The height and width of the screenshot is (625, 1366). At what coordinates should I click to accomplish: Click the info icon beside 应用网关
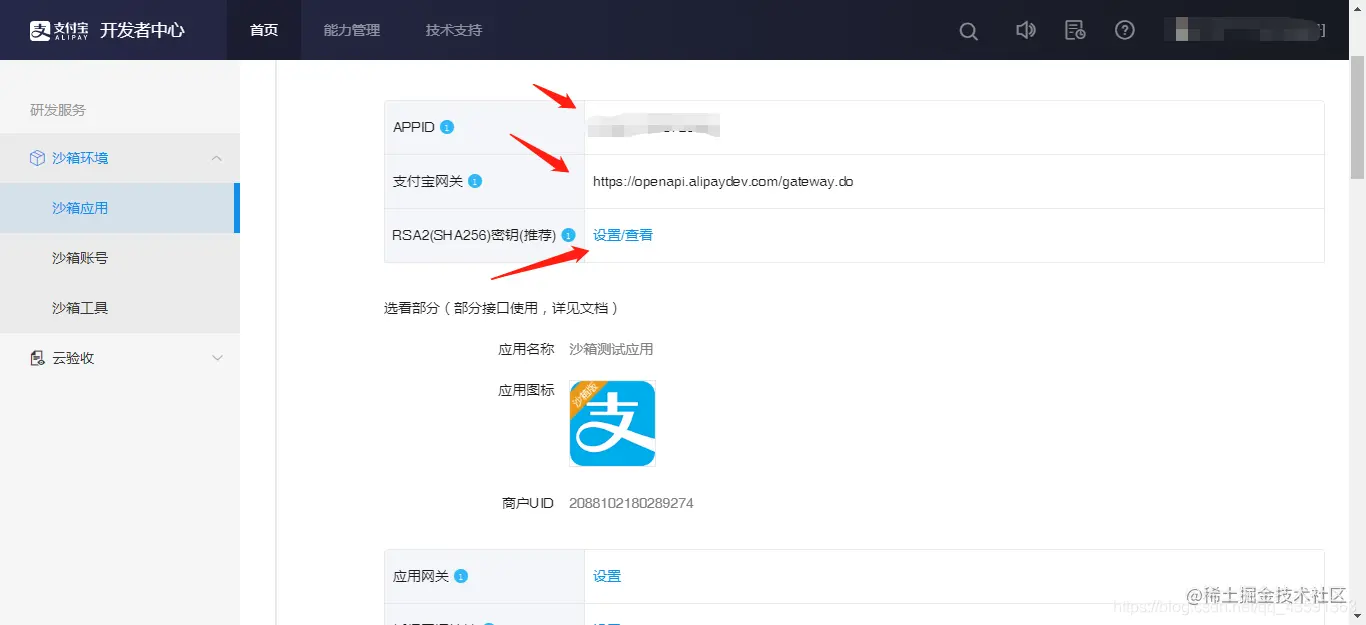tap(461, 576)
